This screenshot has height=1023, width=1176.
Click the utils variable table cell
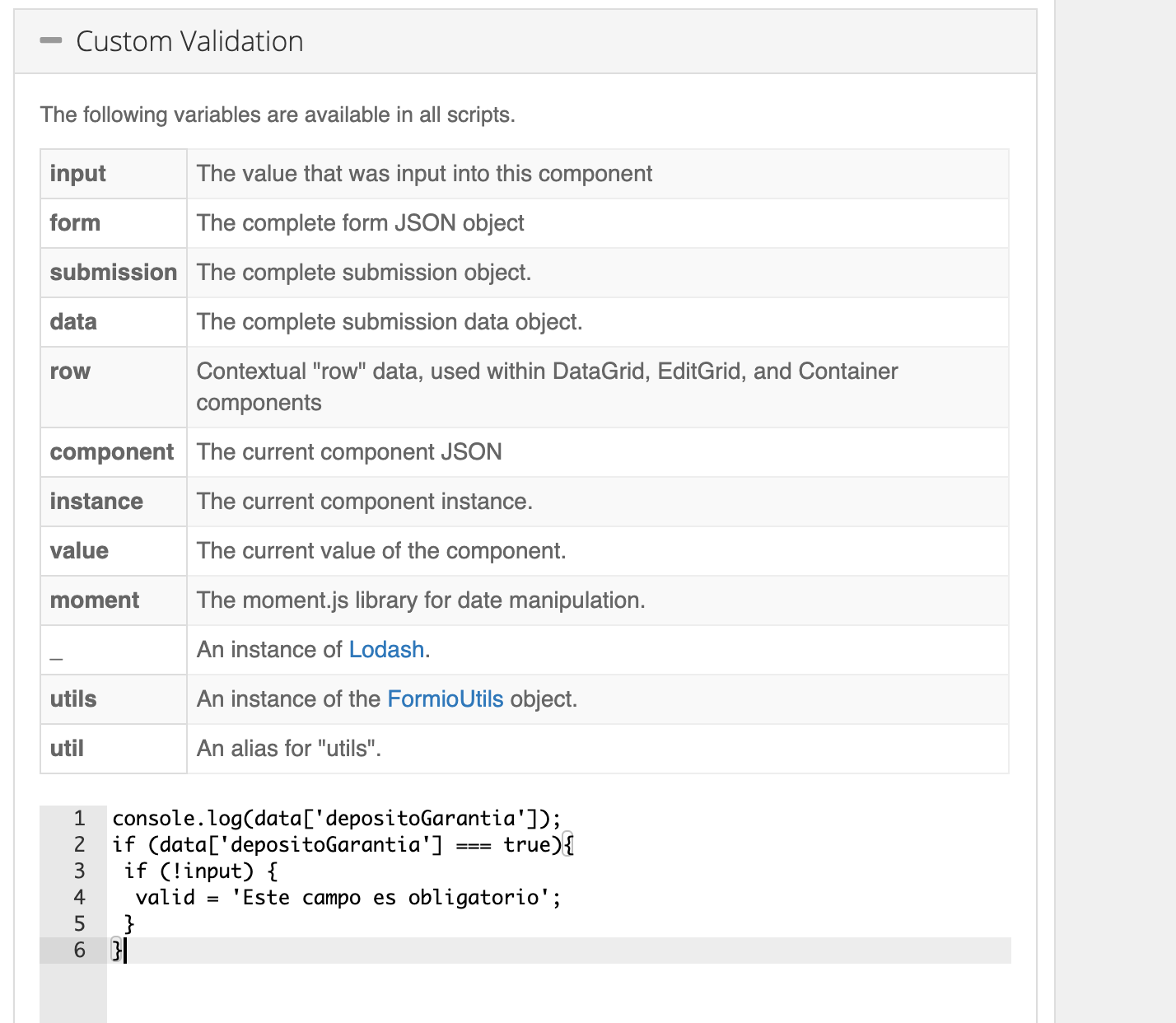(72, 698)
